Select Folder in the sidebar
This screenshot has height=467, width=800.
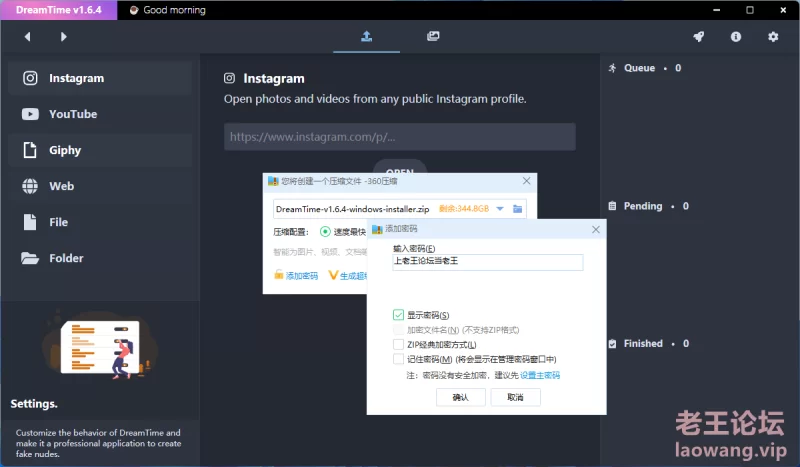tap(100, 258)
